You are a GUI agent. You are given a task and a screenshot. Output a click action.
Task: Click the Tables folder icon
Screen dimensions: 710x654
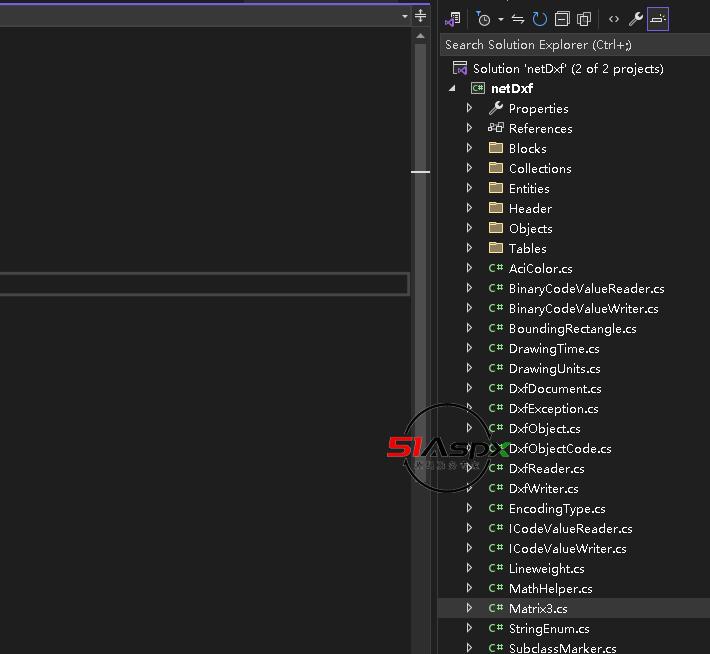496,247
